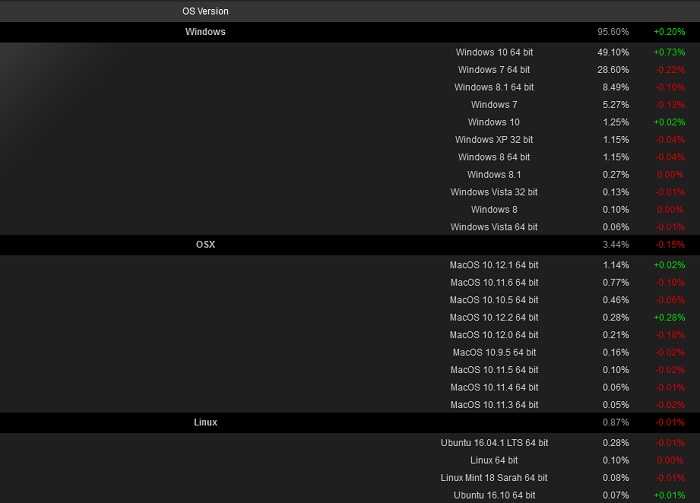The width and height of the screenshot is (700, 503).
Task: Click the MacOS 10.12.1 64 bit entry
Action: pyautogui.click(x=494, y=265)
